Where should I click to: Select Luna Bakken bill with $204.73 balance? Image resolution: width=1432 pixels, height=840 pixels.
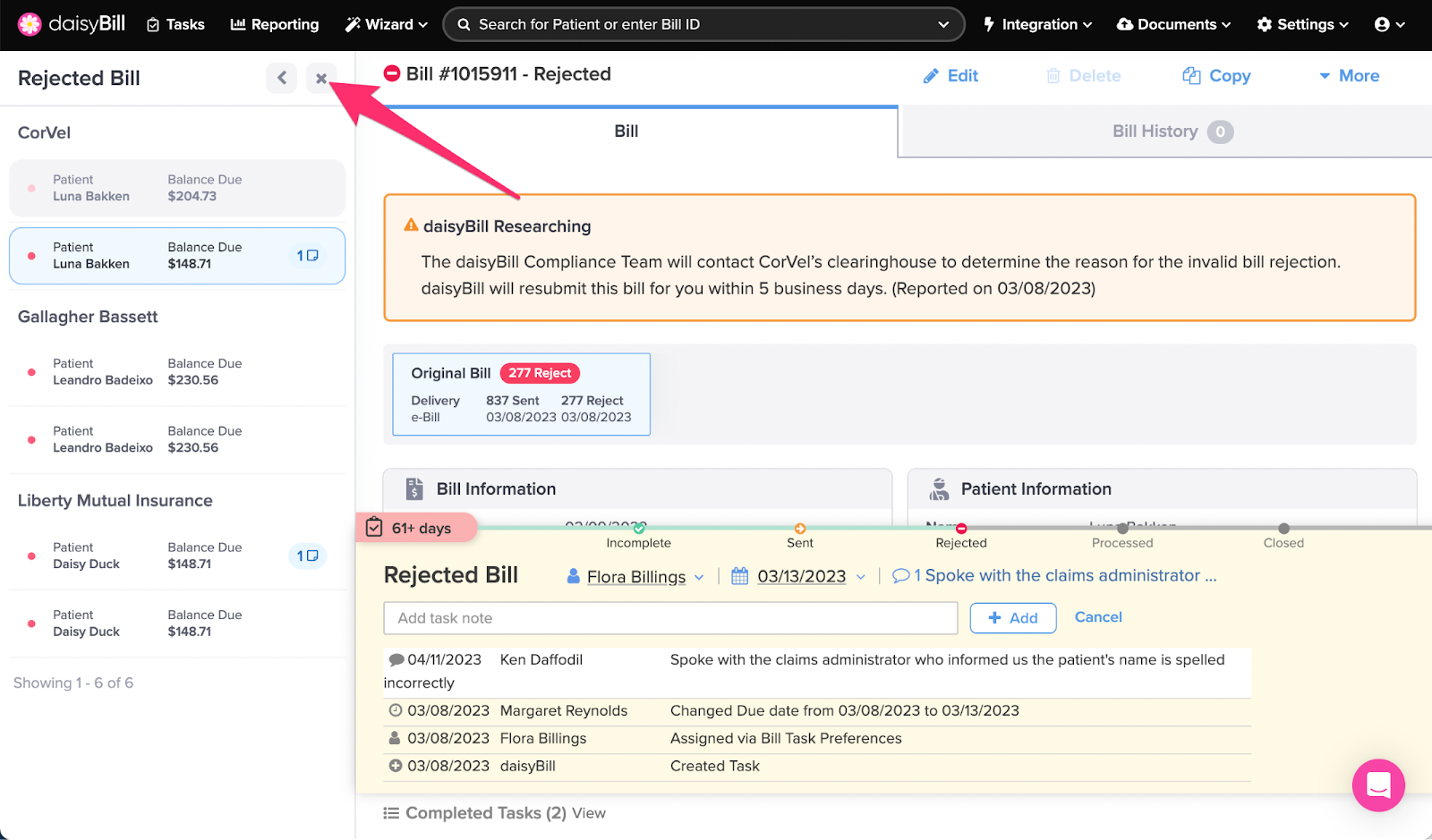pos(177,188)
